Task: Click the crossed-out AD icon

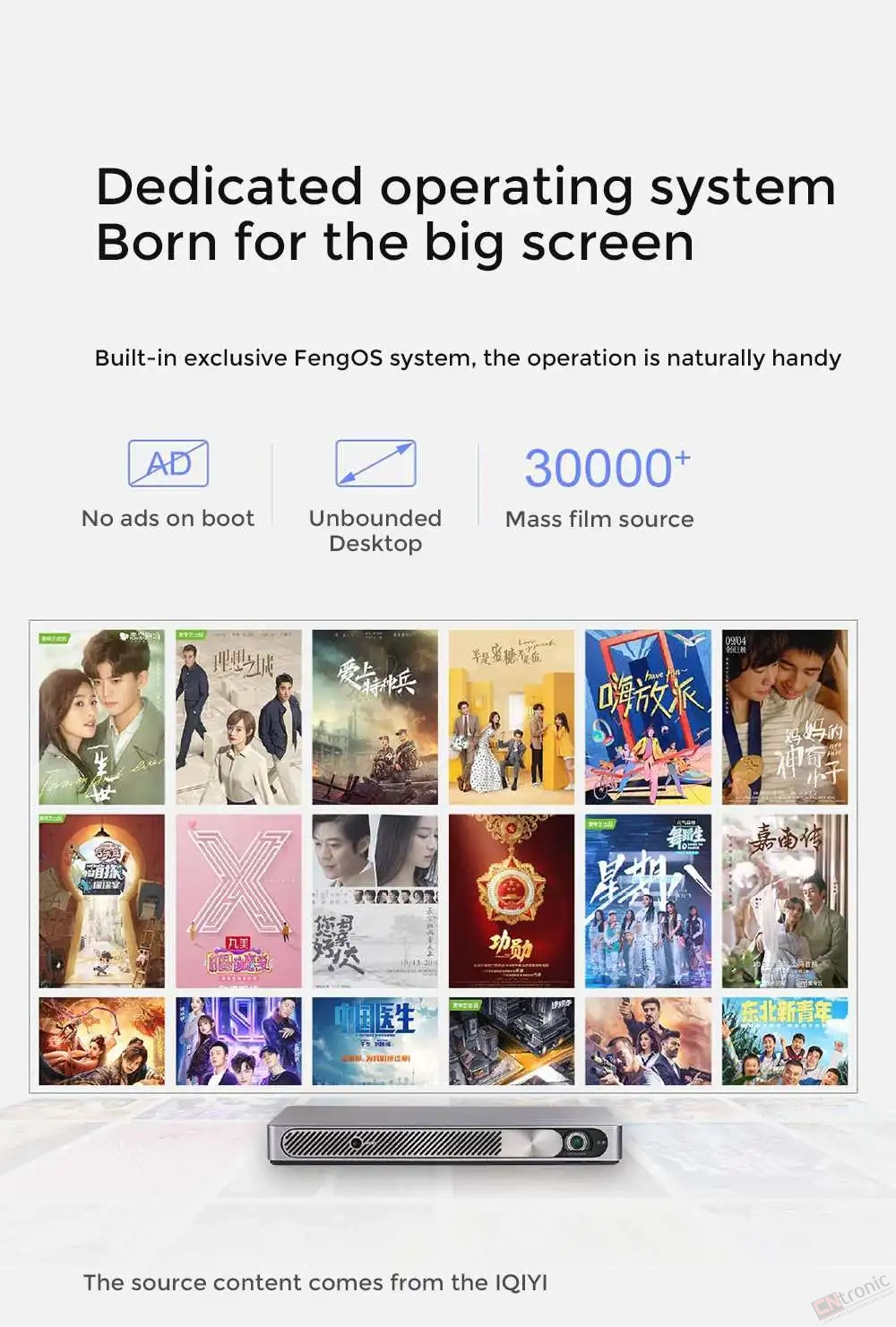Action: tap(168, 463)
